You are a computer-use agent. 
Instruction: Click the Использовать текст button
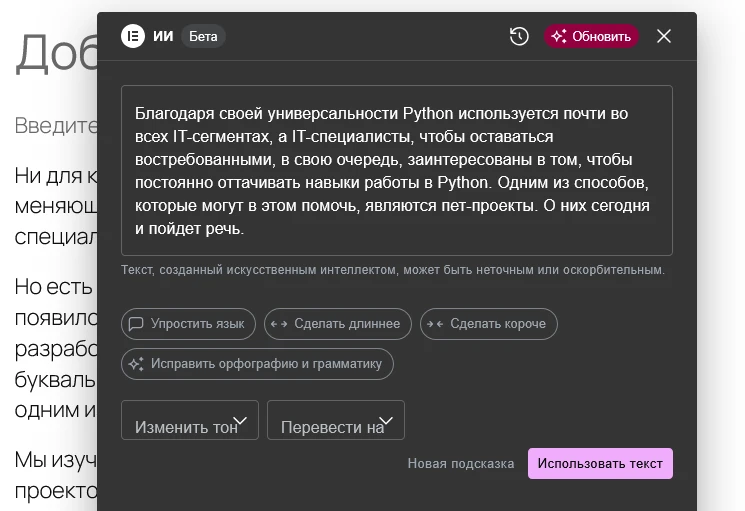[x=600, y=464]
